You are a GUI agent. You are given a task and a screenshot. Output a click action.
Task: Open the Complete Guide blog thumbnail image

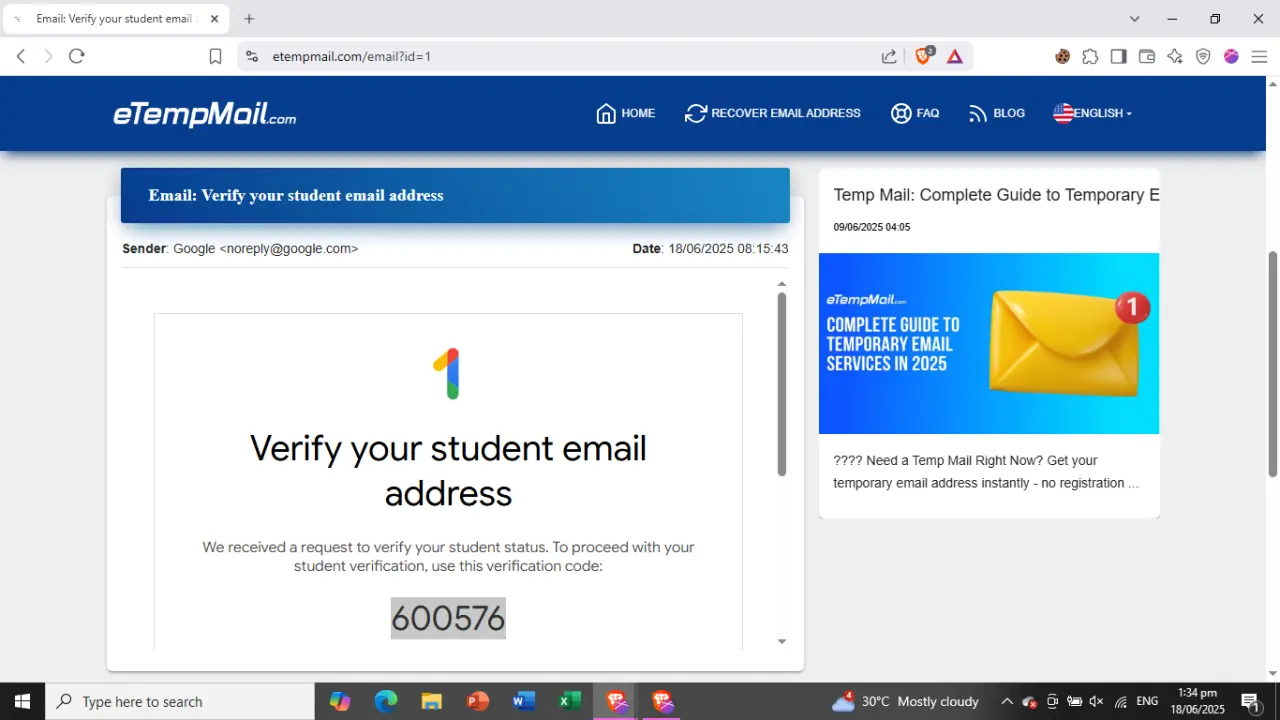(x=989, y=343)
